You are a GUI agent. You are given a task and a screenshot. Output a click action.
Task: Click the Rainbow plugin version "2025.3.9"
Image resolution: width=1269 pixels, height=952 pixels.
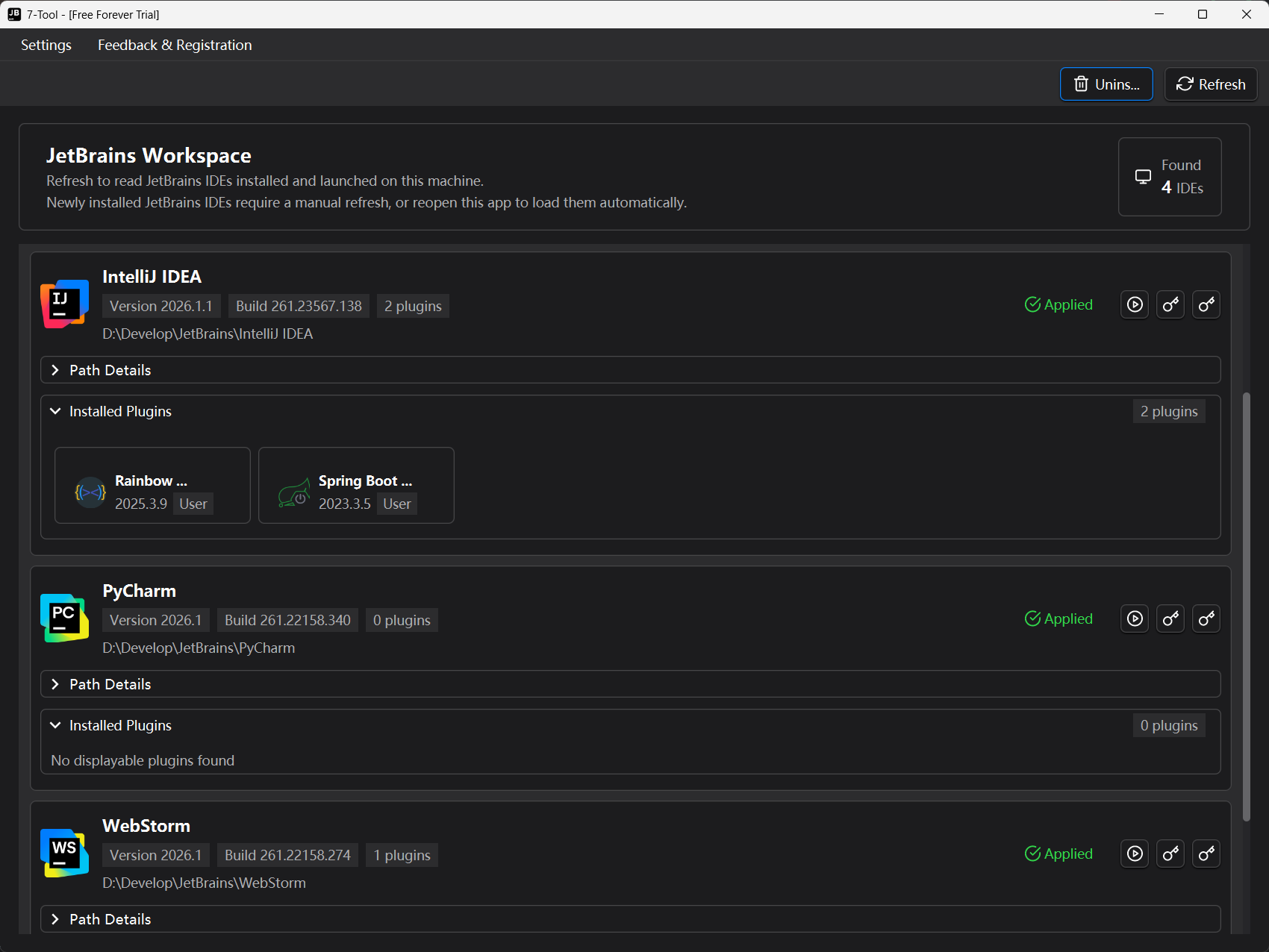pyautogui.click(x=141, y=504)
